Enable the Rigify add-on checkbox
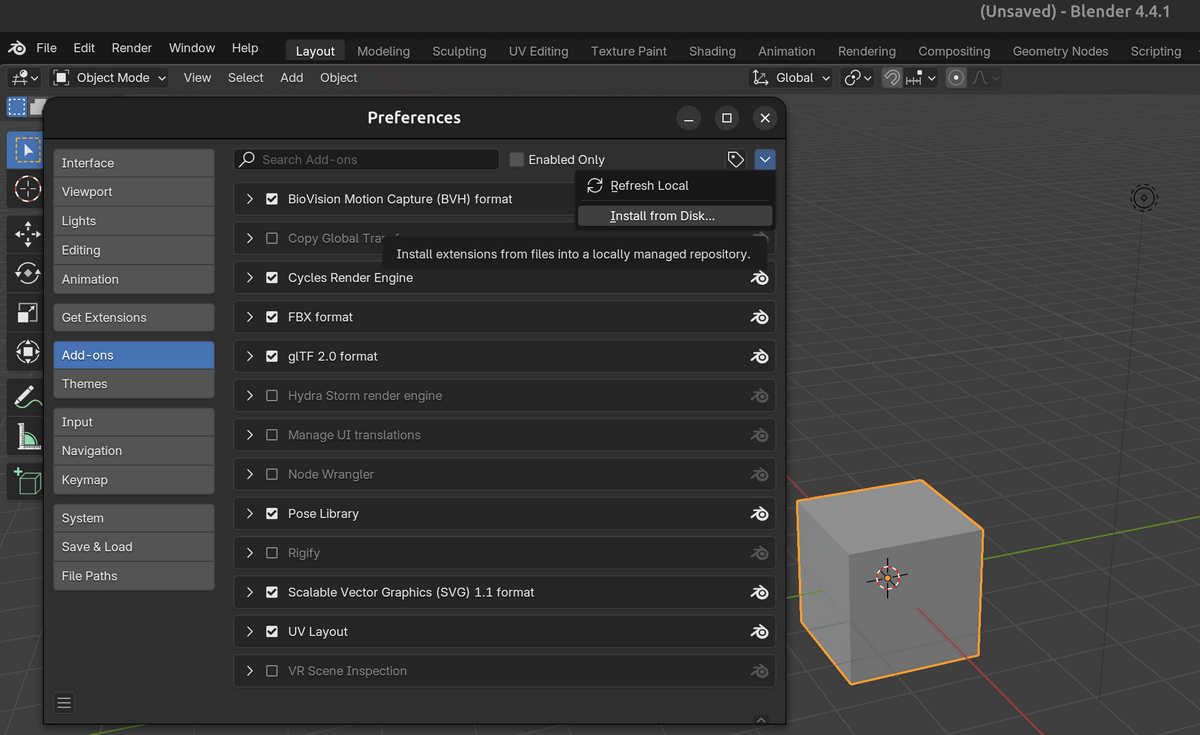1200x735 pixels. point(272,553)
